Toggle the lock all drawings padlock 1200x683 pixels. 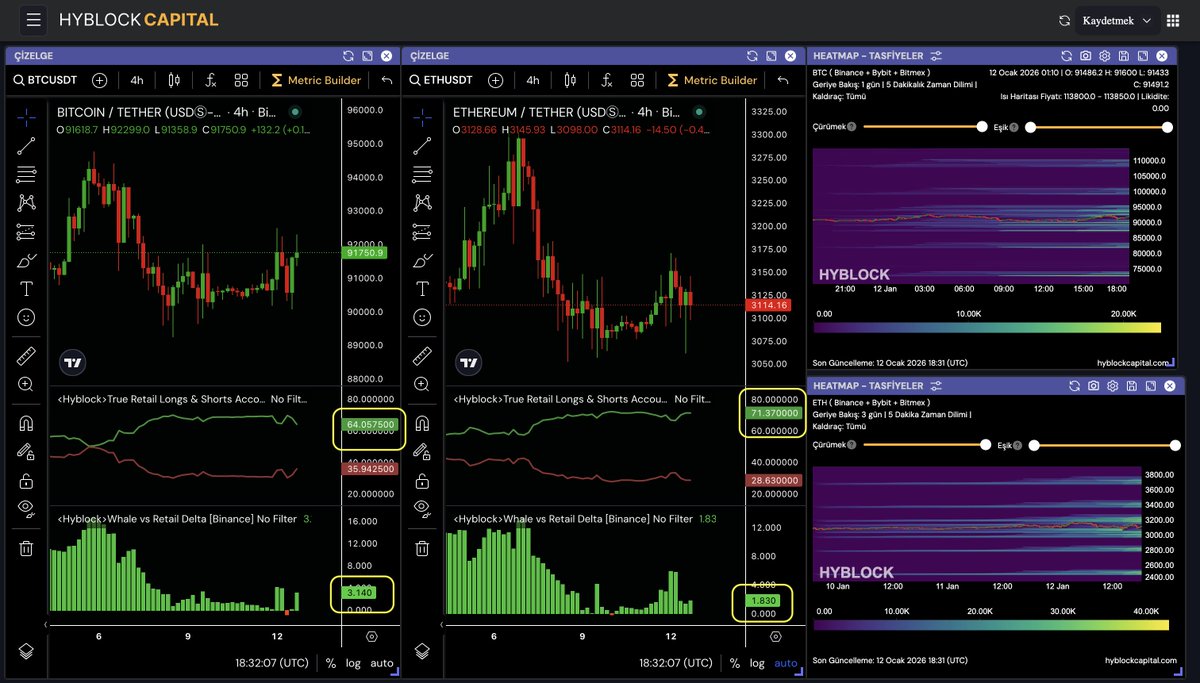26,478
